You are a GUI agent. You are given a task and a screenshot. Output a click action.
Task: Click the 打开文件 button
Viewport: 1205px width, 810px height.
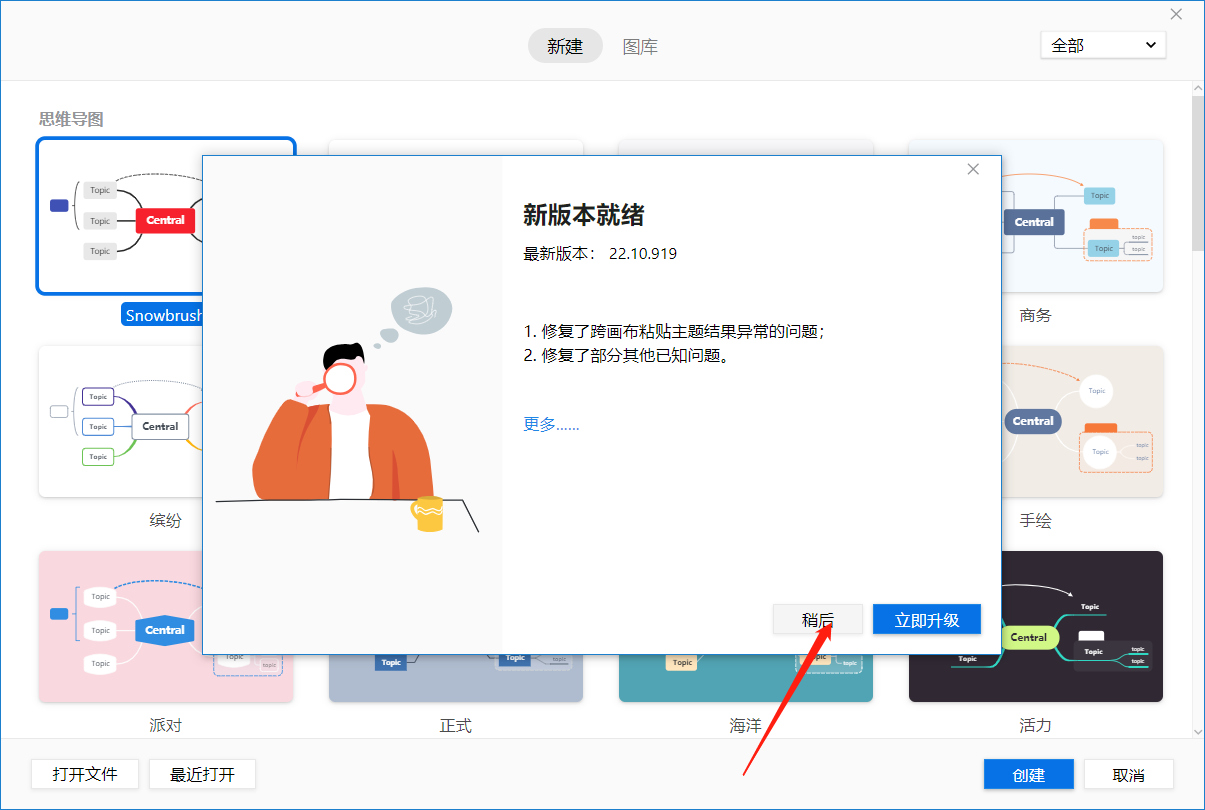coord(85,774)
